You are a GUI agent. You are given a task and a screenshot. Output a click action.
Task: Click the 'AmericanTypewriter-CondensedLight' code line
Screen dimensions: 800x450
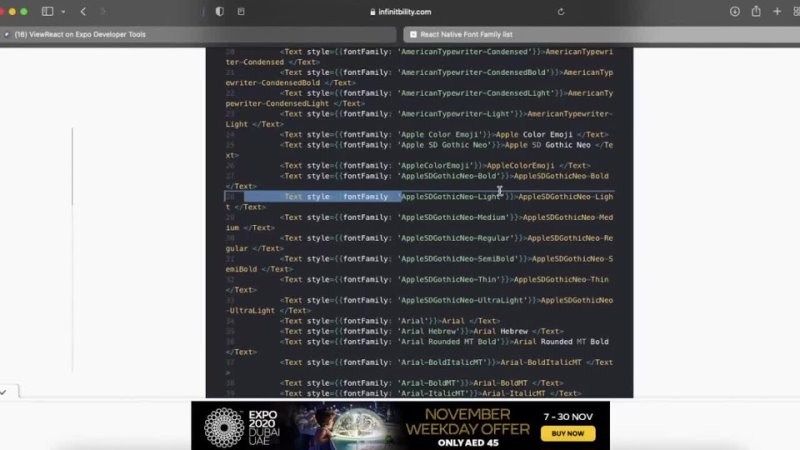[x=419, y=98]
